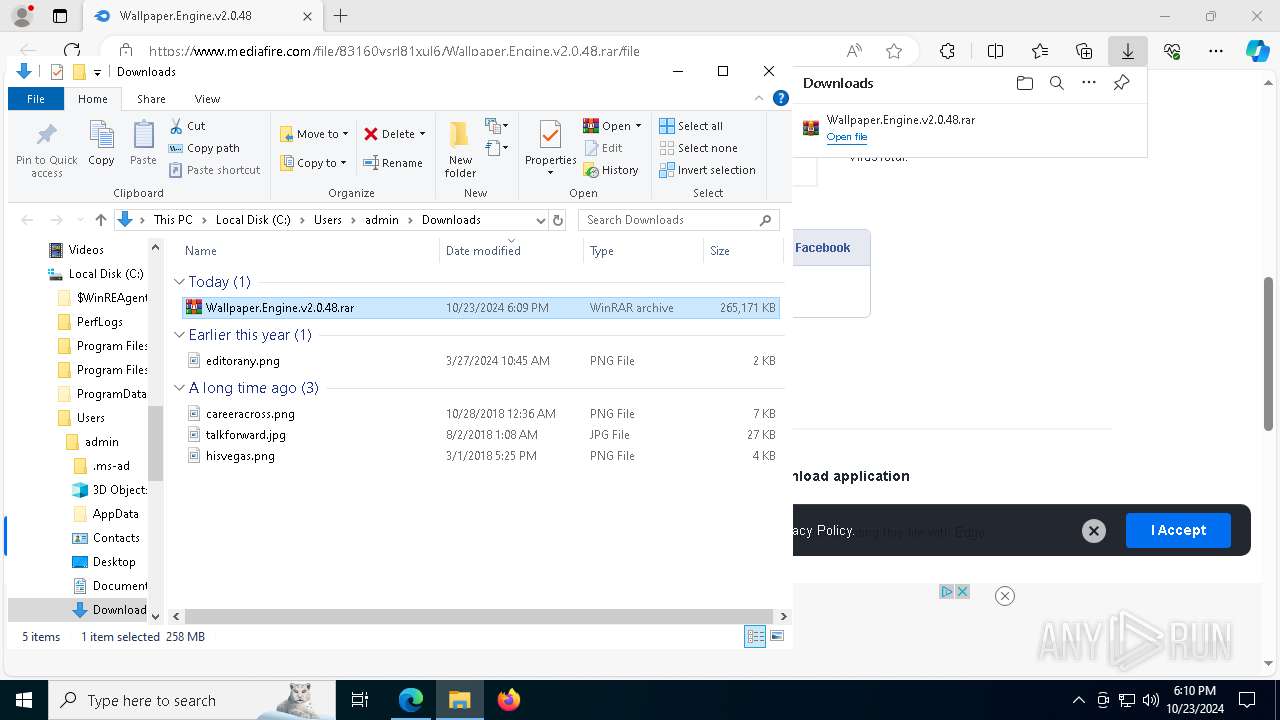Click Select all in ribbon
1280x720 pixels.
pyautogui.click(x=691, y=126)
